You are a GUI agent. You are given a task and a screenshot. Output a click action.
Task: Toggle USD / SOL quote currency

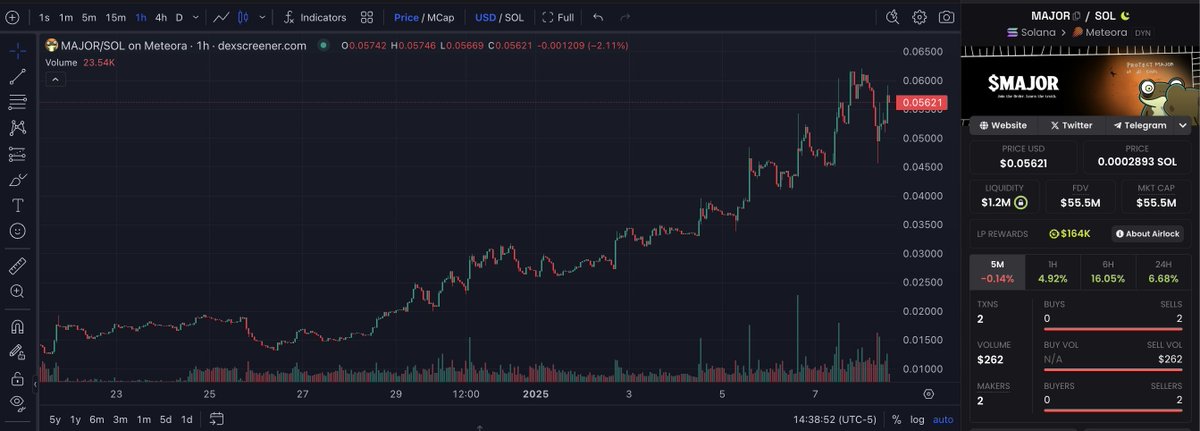tap(499, 17)
